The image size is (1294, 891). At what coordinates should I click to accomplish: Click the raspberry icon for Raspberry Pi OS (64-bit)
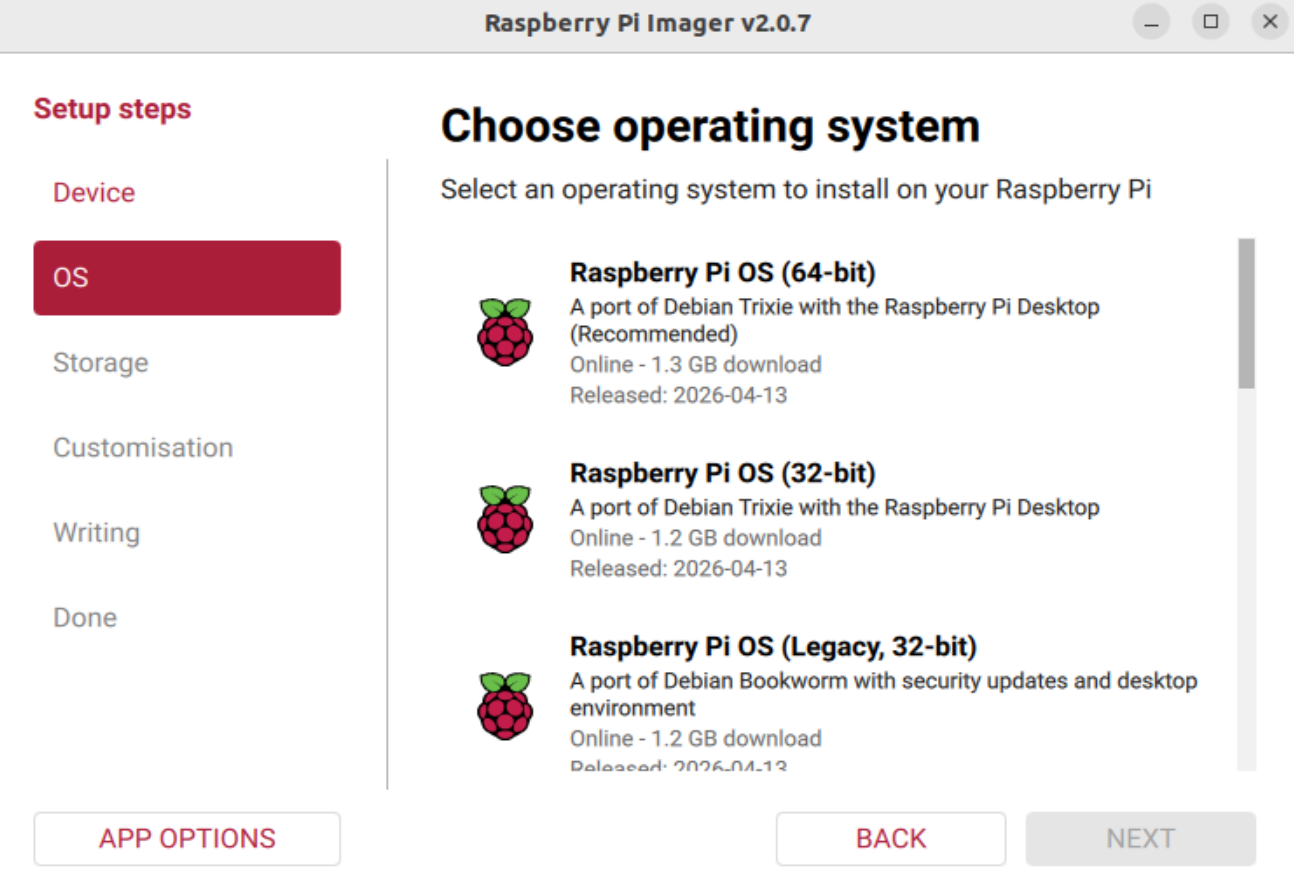click(505, 332)
